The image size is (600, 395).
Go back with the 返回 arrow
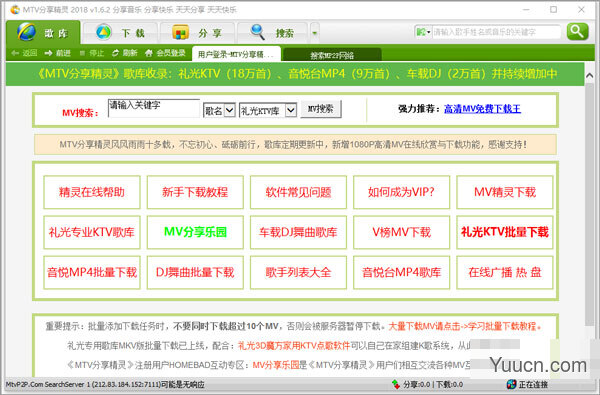pos(24,53)
